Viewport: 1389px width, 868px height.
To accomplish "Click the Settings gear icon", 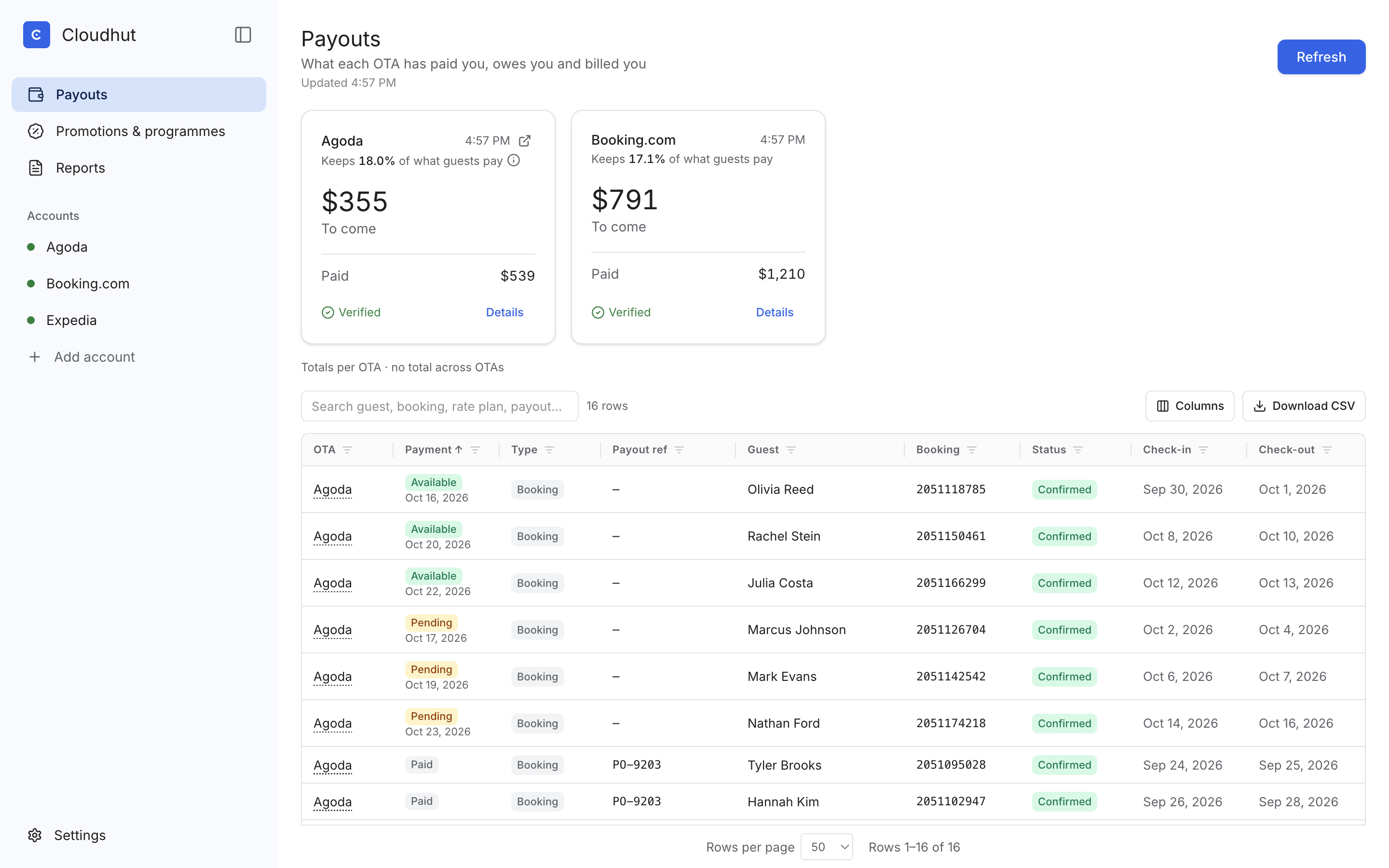I will pyautogui.click(x=35, y=835).
